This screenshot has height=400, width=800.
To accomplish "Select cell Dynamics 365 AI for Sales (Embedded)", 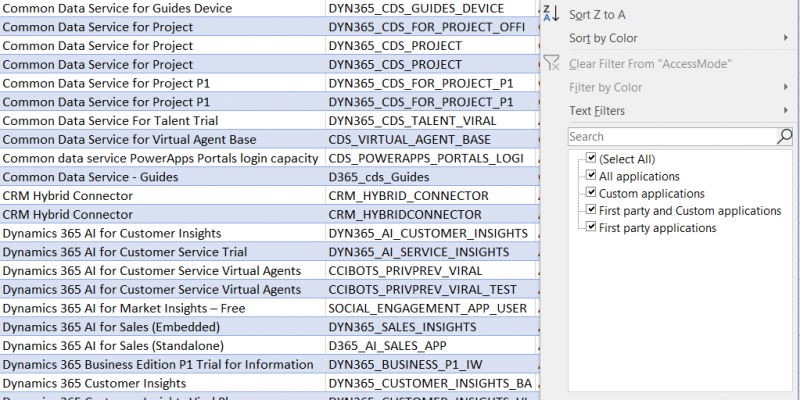I will pyautogui.click(x=163, y=327).
